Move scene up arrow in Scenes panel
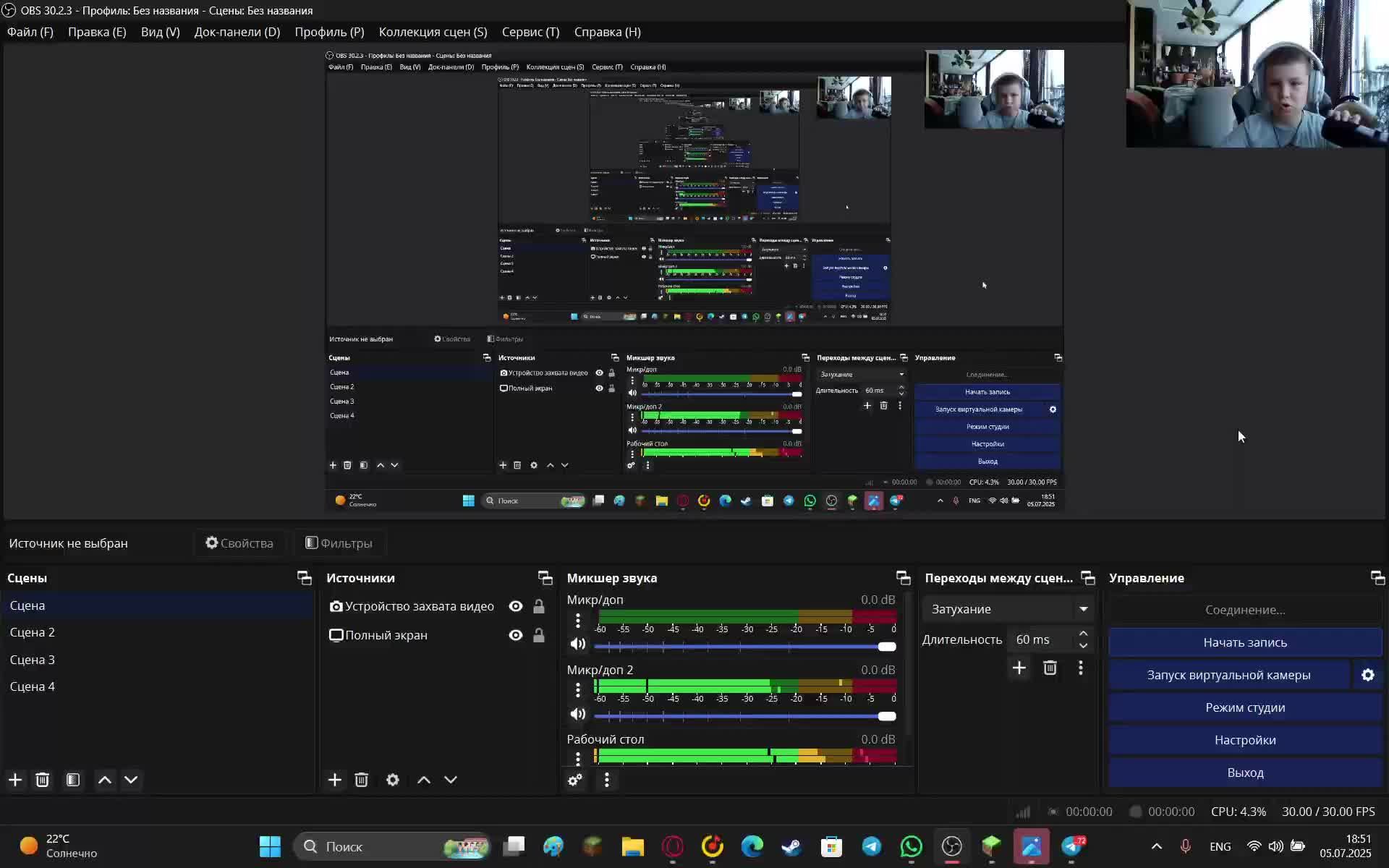The height and width of the screenshot is (868, 1389). tap(105, 780)
